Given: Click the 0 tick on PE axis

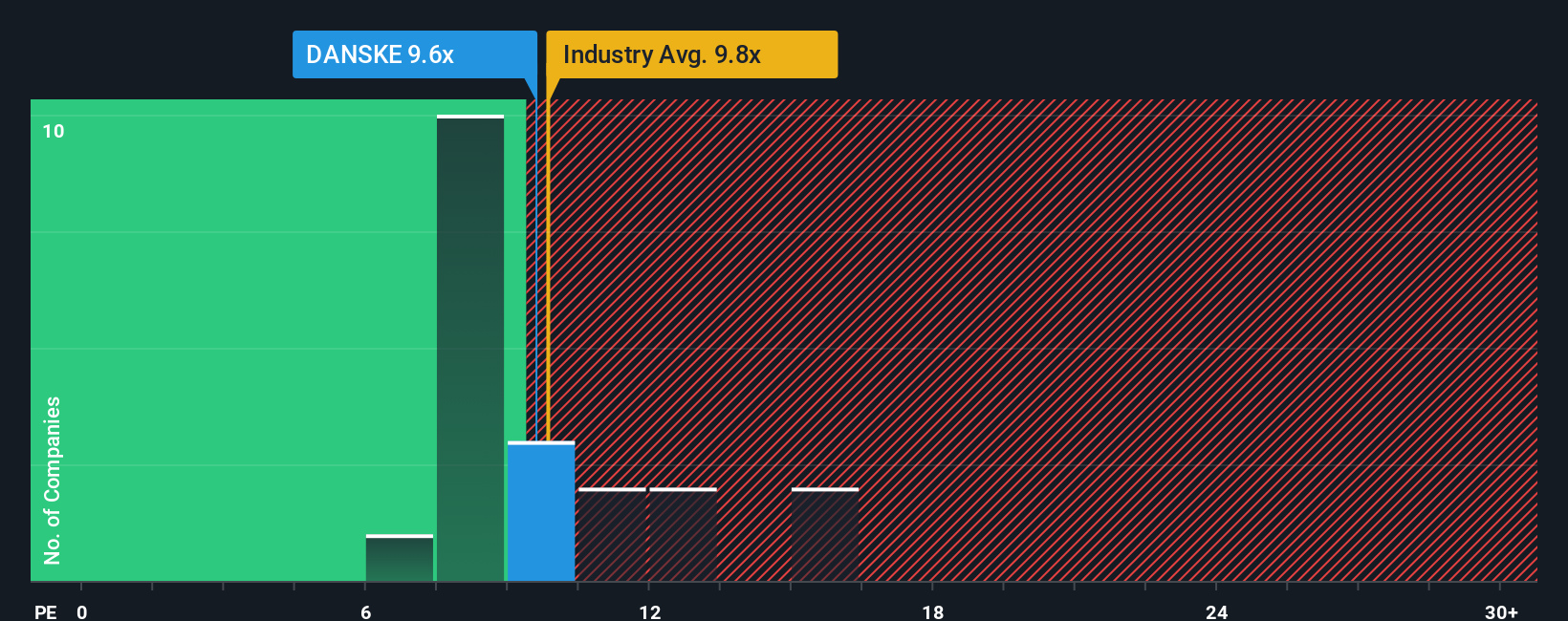Looking at the screenshot, I should (82, 611).
